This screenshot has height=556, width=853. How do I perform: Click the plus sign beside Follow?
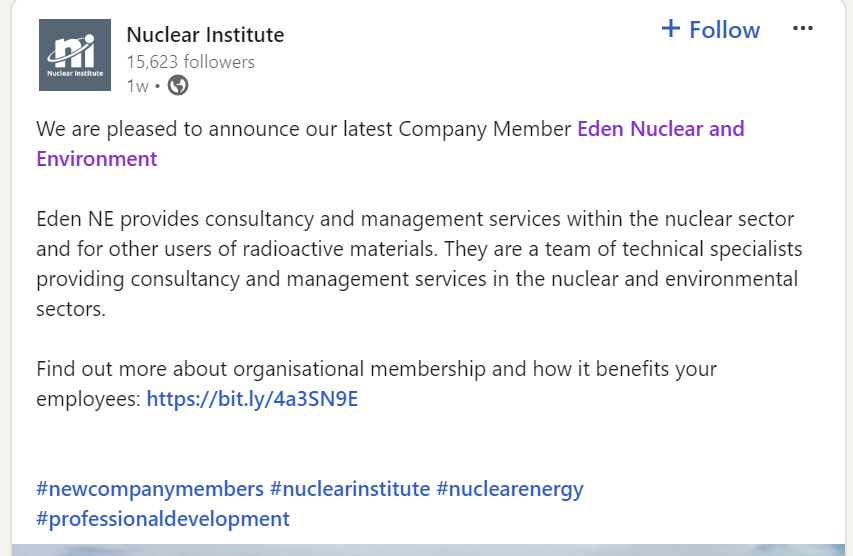pos(670,29)
